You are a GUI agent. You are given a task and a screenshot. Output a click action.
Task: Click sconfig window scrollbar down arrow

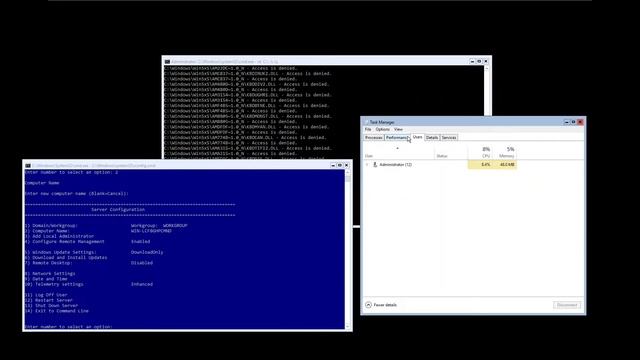[x=348, y=327]
